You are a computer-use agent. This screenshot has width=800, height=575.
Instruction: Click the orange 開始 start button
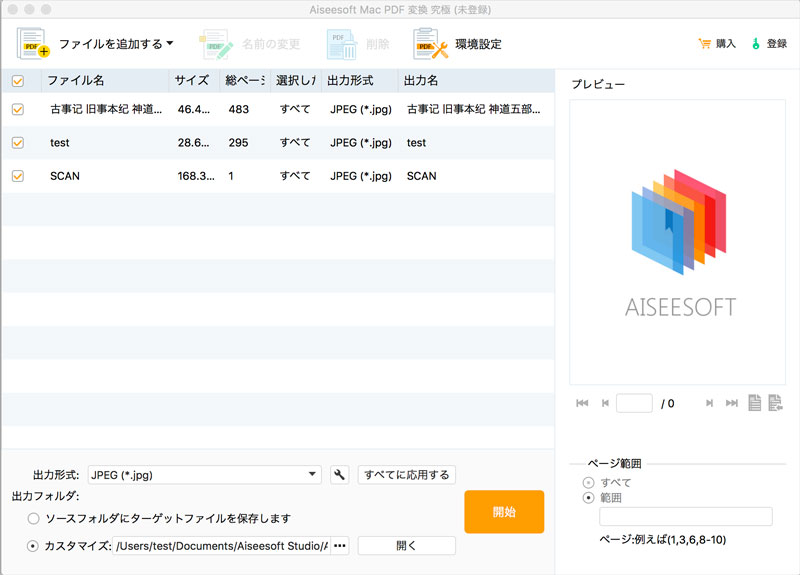(x=504, y=512)
